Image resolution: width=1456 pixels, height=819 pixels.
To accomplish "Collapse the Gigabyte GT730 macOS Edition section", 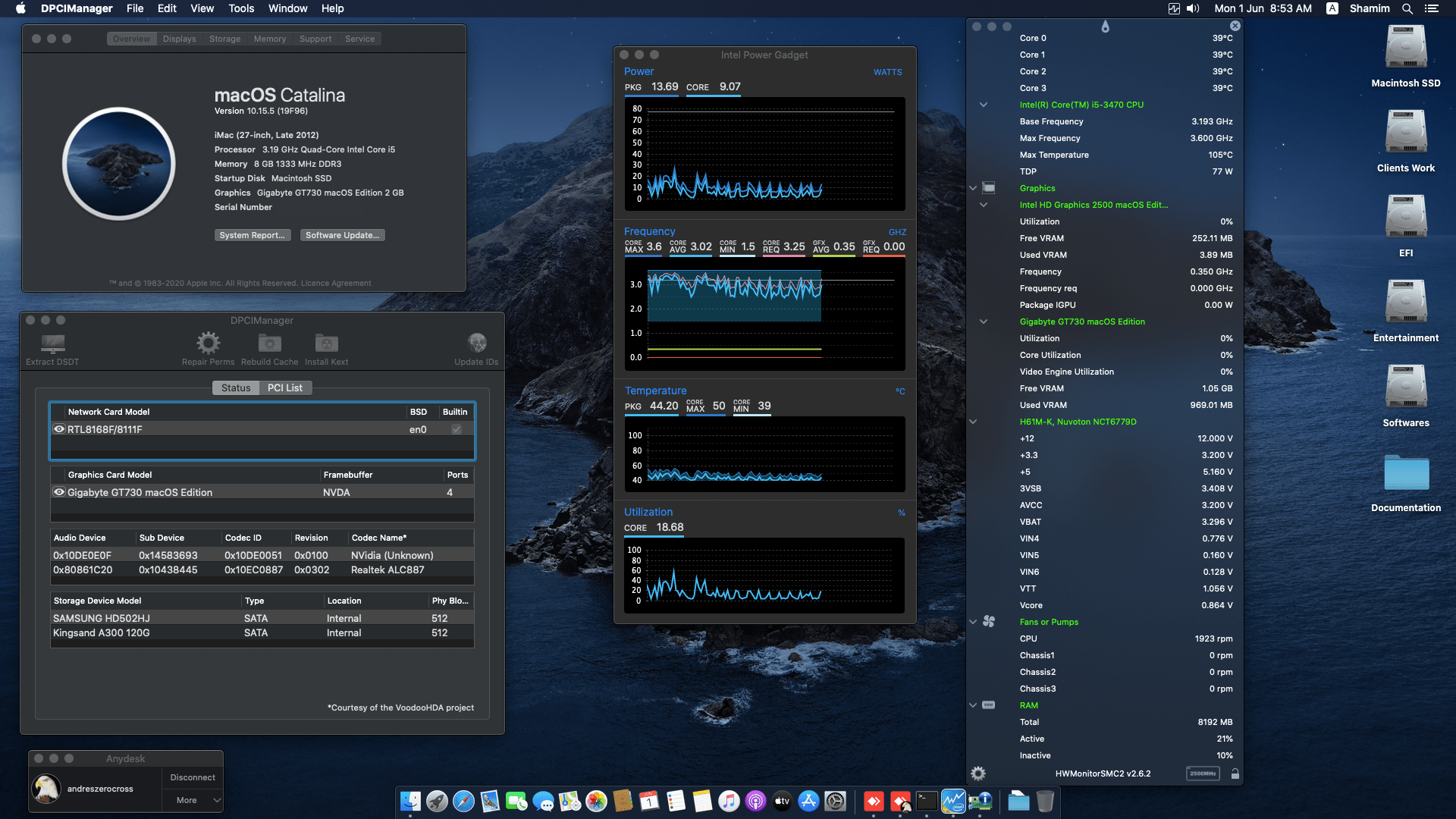I will pyautogui.click(x=984, y=322).
